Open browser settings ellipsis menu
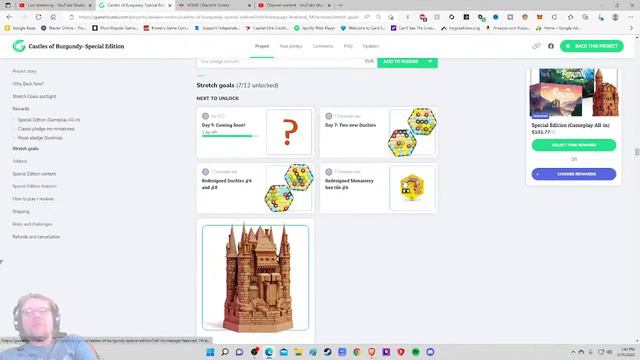The image size is (640, 360). [631, 17]
